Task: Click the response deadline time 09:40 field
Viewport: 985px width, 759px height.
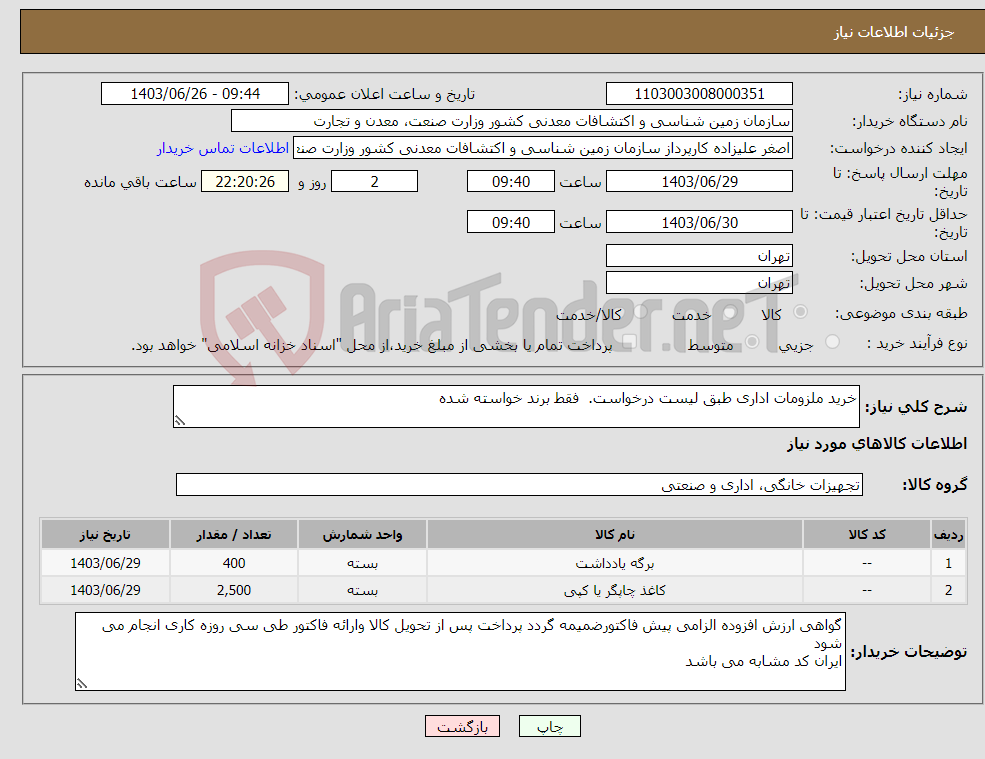Action: tap(511, 182)
